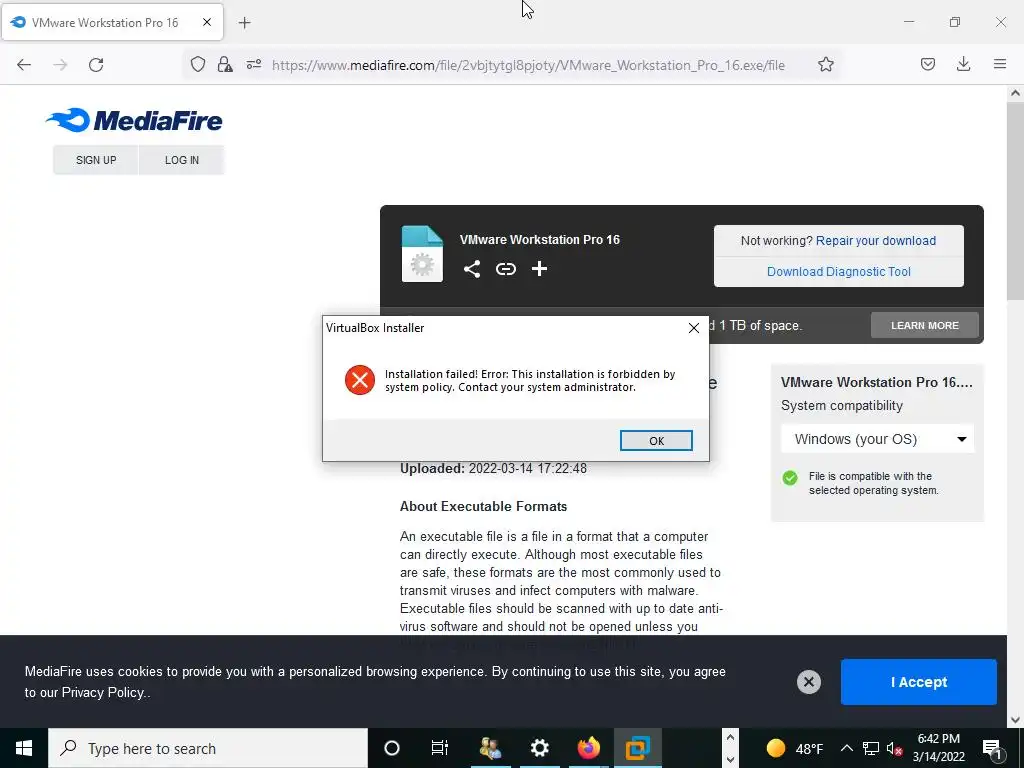The height and width of the screenshot is (768, 1024).
Task: Click scrollbar down arrow
Action: pos(1015,720)
